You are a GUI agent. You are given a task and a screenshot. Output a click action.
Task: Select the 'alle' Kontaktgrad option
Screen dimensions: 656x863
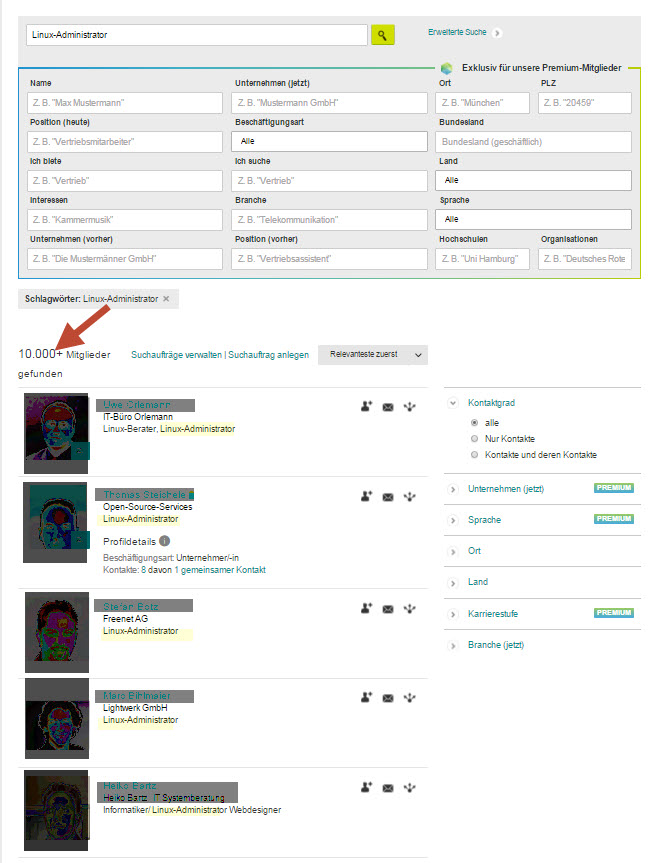pos(474,423)
